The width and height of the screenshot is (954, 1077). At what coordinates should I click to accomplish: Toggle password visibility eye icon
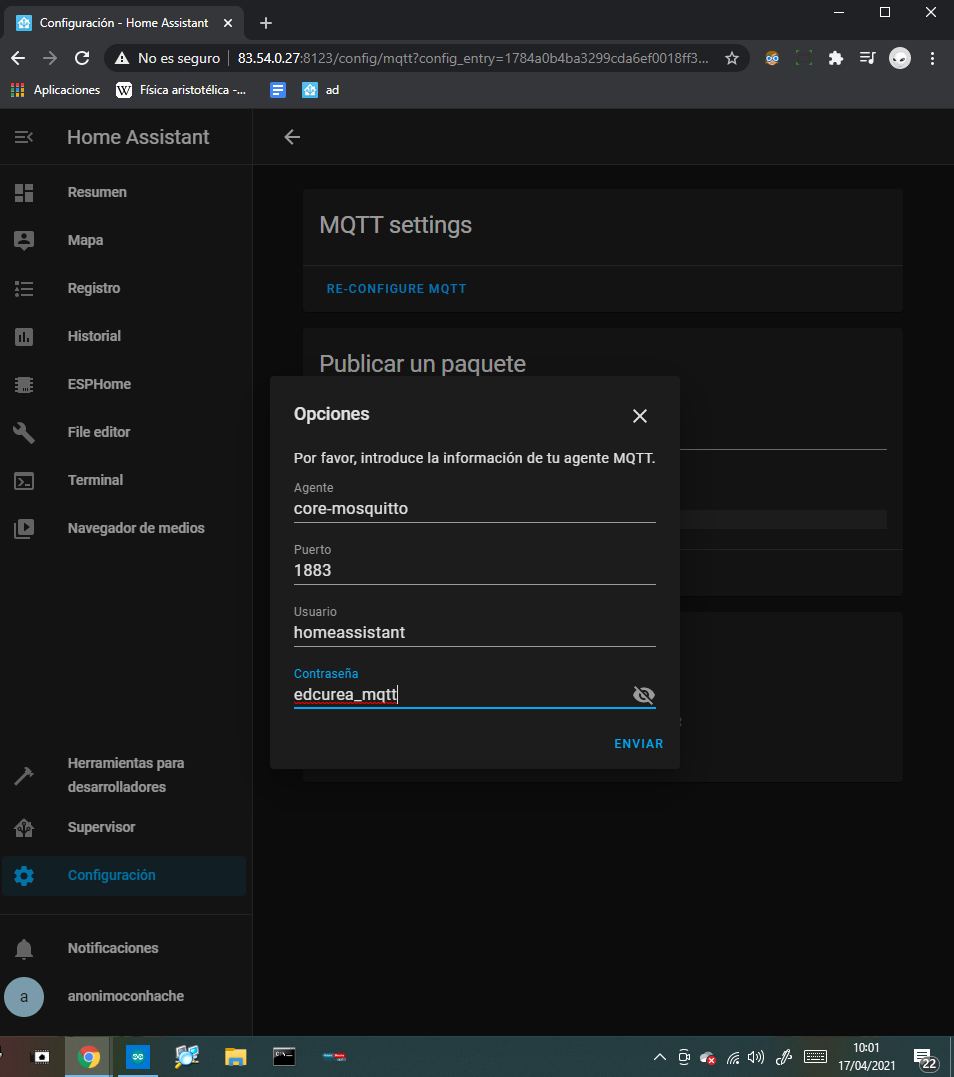644,695
